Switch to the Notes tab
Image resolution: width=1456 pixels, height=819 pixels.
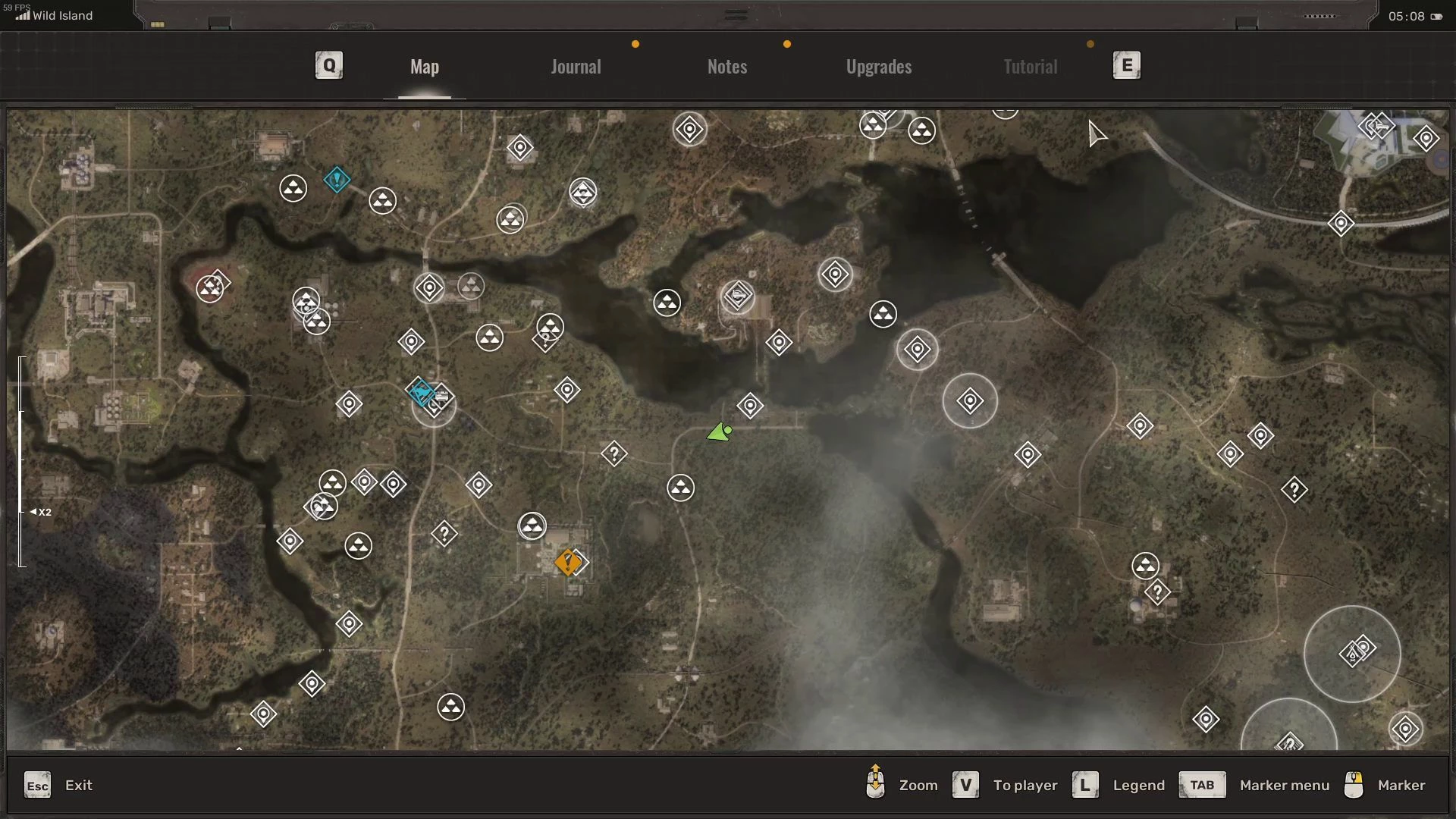tap(726, 67)
